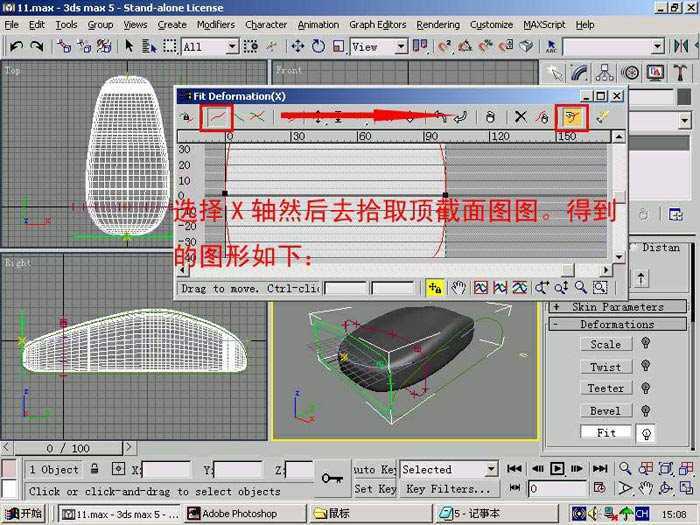Image resolution: width=700 pixels, height=525 pixels.
Task: Open the modifier list dropdown arrow
Action: [684, 121]
